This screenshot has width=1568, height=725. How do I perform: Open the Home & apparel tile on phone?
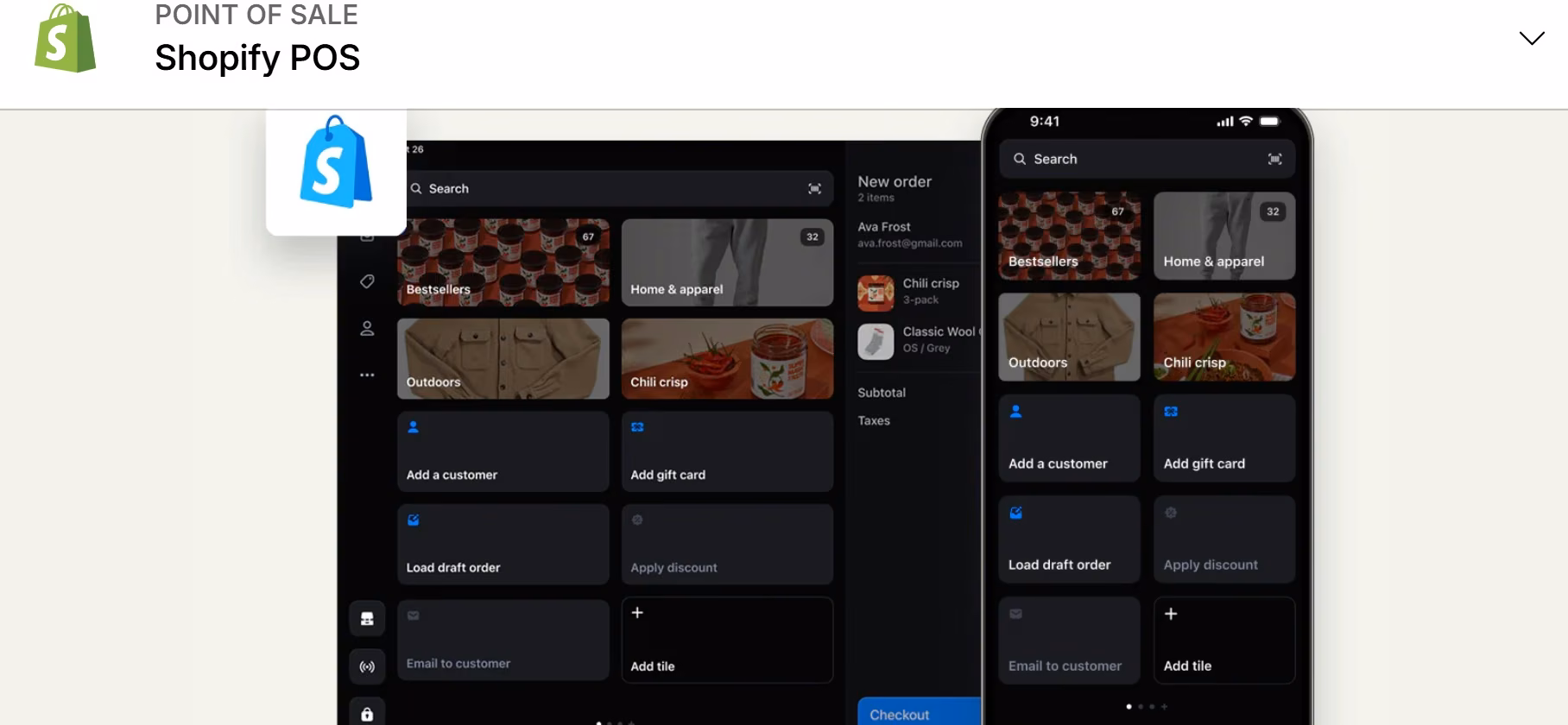click(1224, 236)
